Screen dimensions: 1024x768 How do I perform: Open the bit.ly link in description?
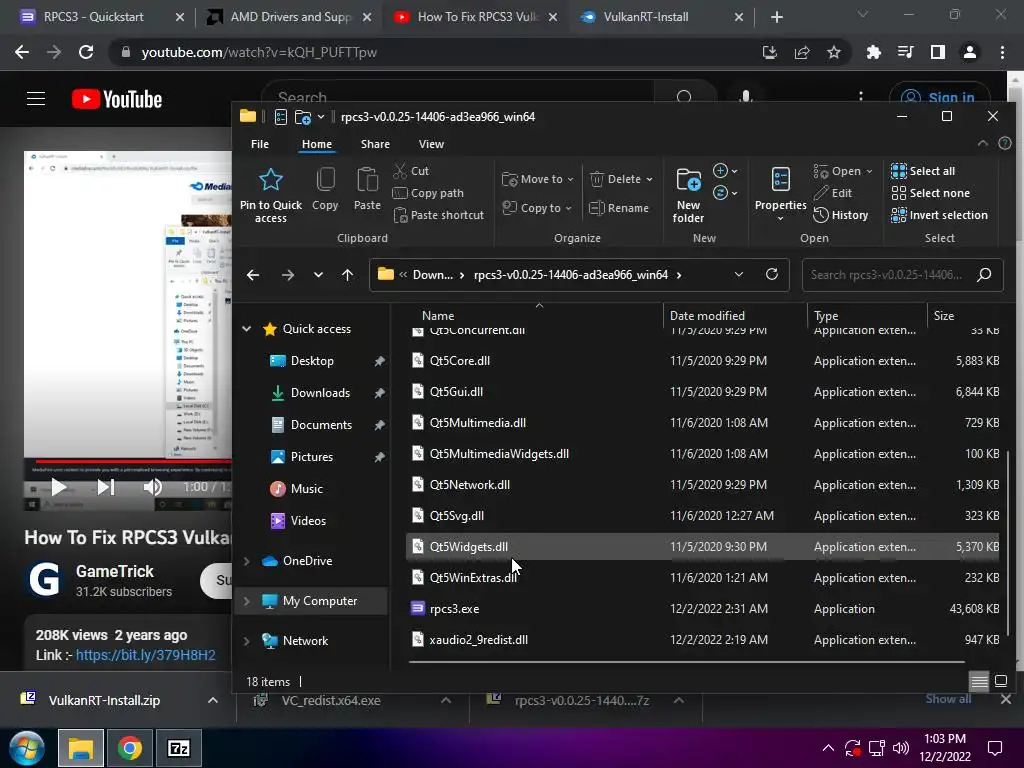tap(146, 655)
